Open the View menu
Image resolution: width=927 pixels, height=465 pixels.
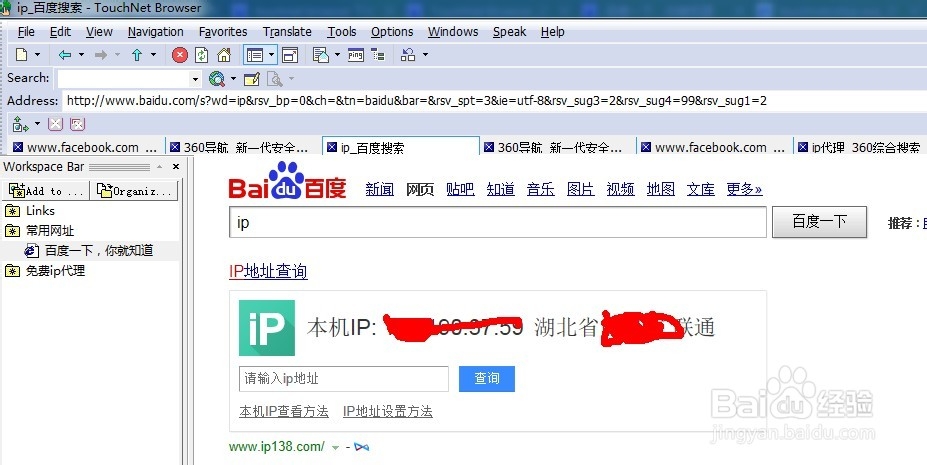click(x=99, y=32)
